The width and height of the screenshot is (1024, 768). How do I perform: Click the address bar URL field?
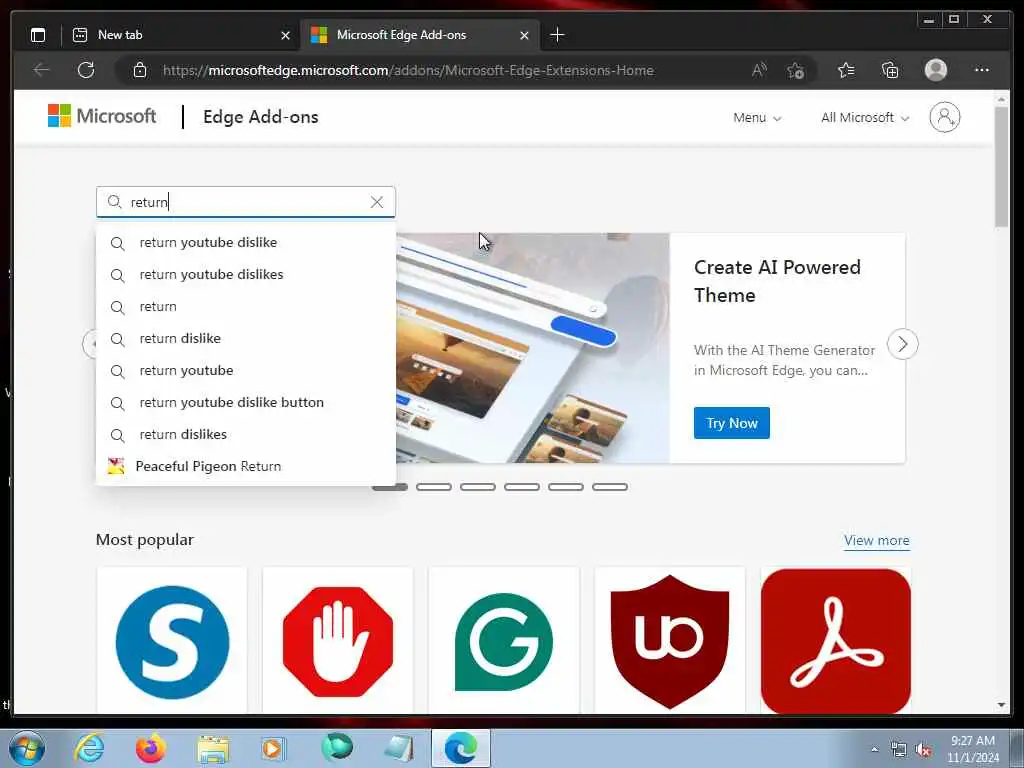408,70
